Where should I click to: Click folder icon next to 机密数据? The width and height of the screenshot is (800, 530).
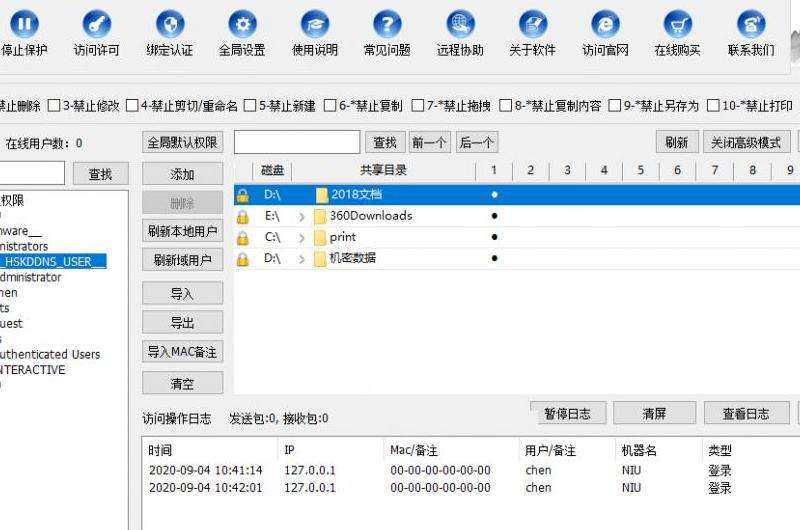point(320,259)
